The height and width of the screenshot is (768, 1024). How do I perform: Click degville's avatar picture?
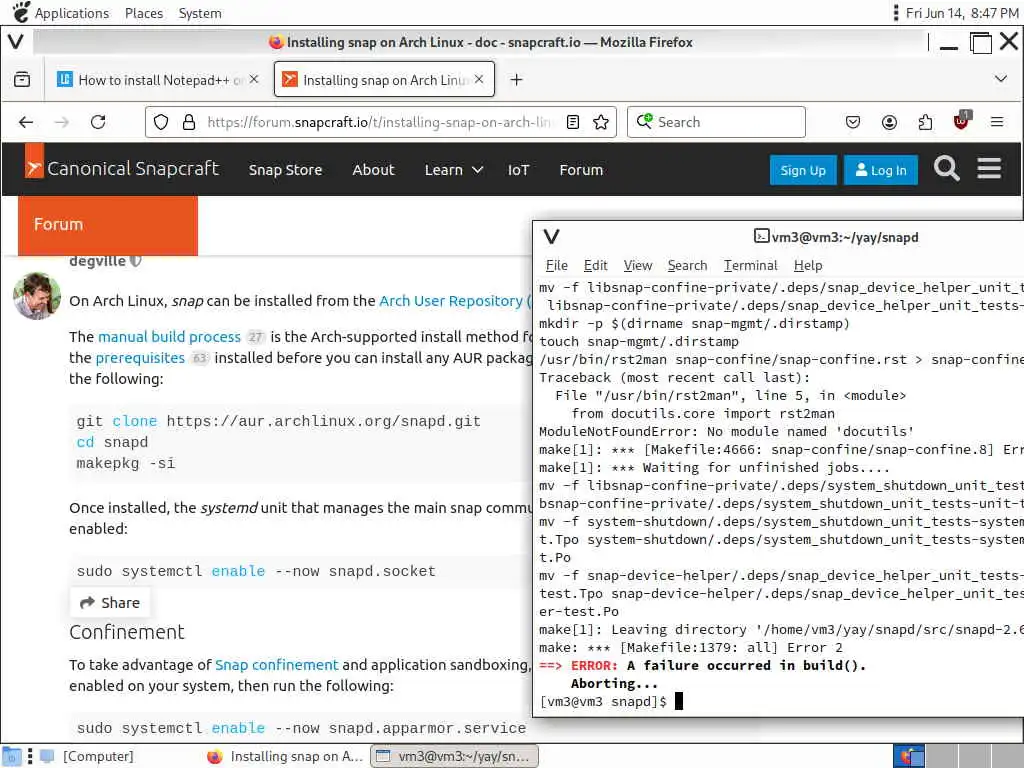(37, 296)
